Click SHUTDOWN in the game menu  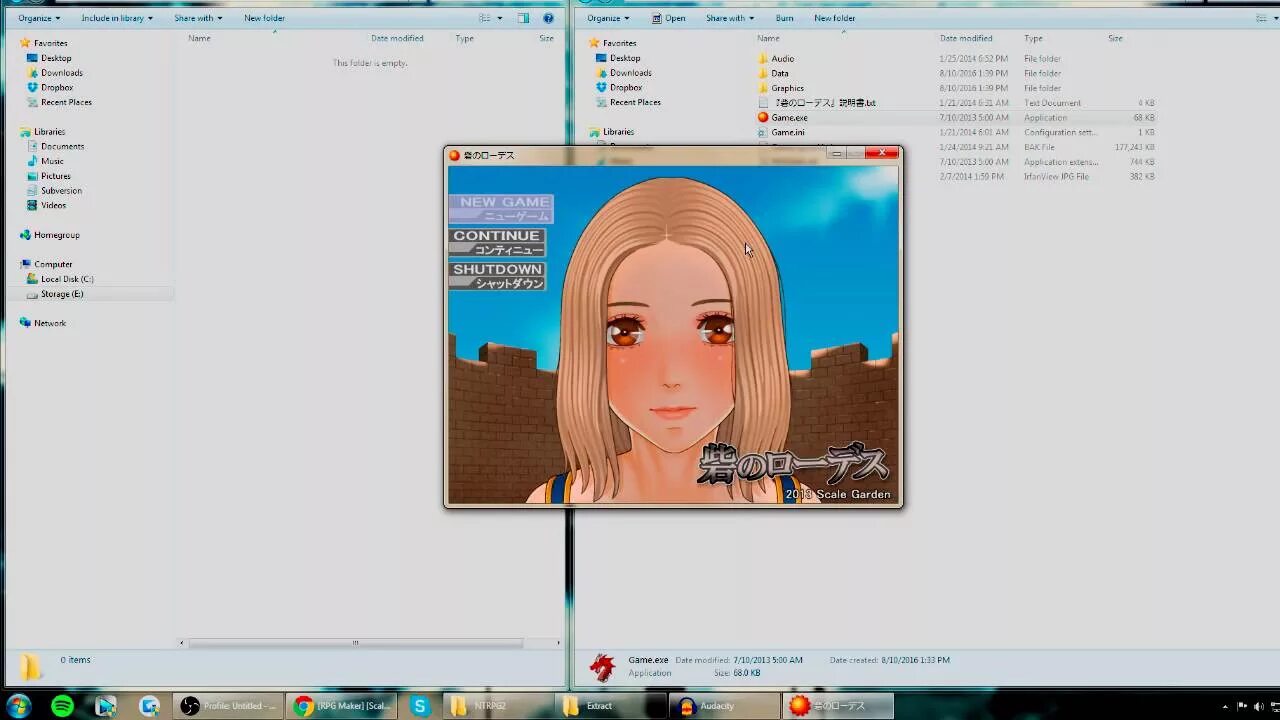coord(497,276)
